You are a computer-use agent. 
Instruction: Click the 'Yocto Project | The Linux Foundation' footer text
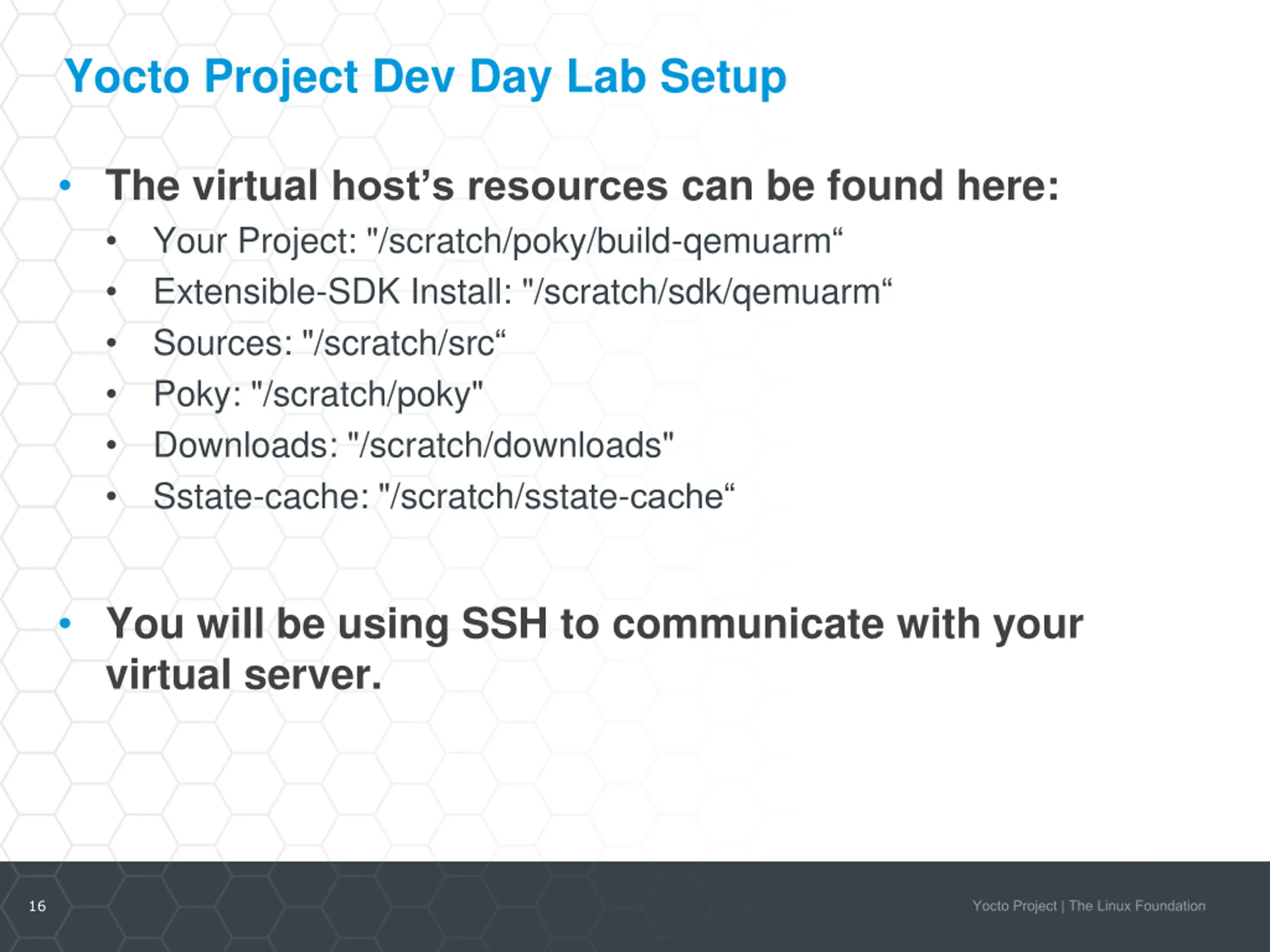pos(1088,906)
